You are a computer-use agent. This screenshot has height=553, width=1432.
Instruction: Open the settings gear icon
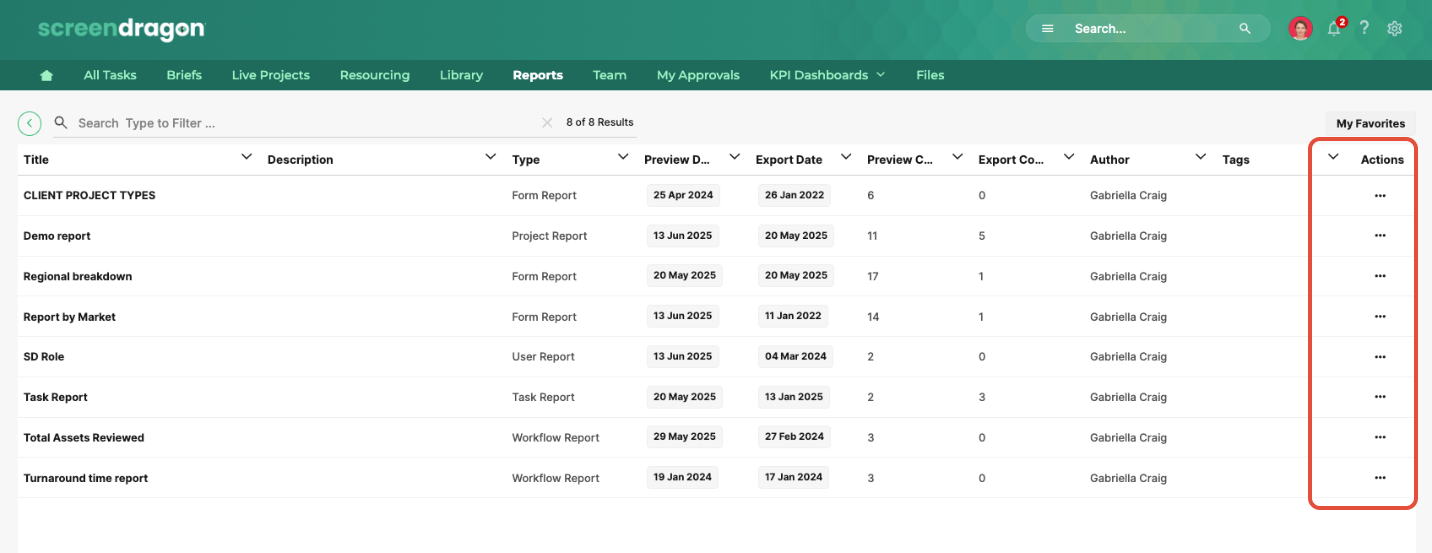[x=1395, y=29]
